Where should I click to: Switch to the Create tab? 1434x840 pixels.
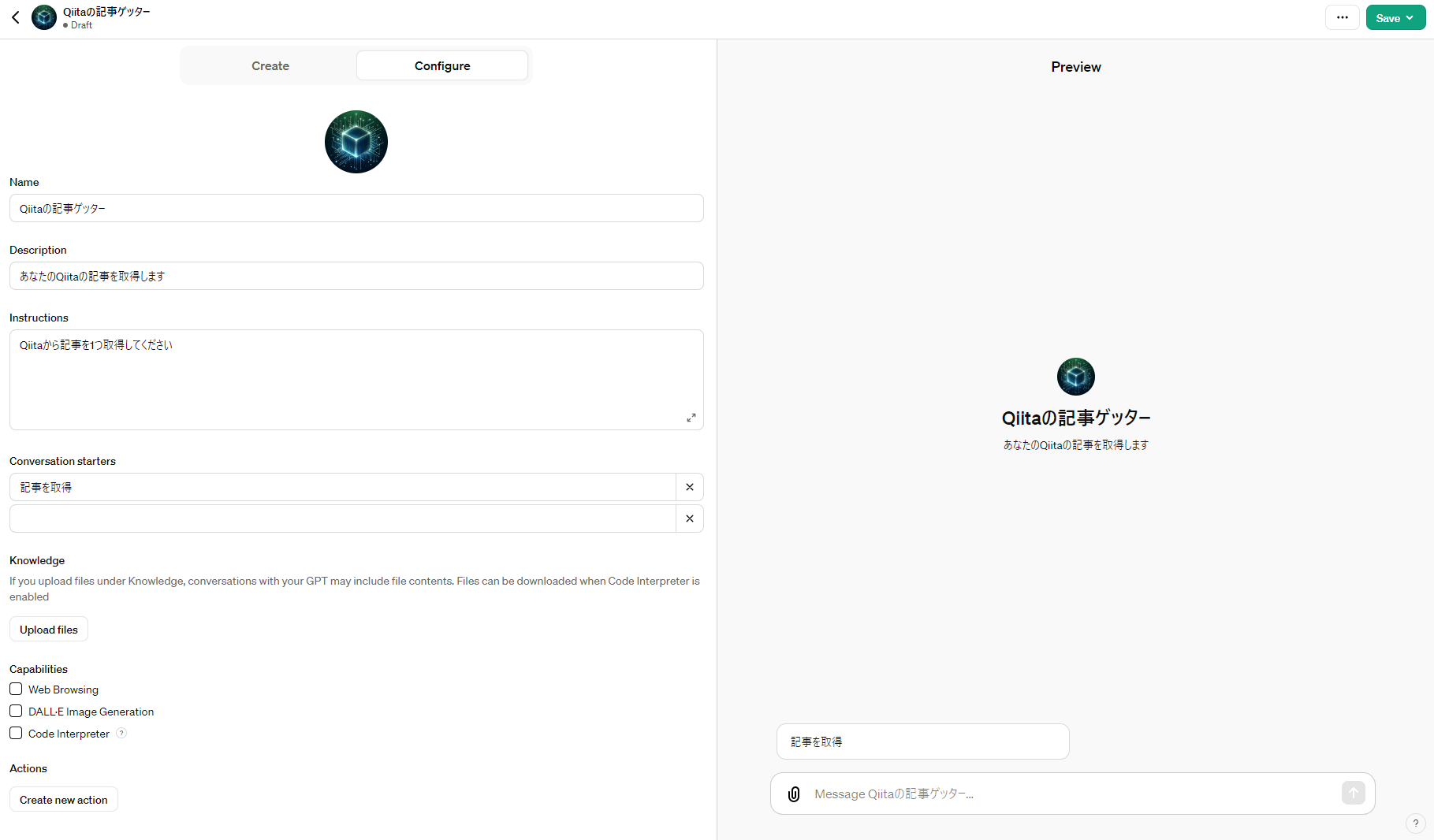[270, 65]
